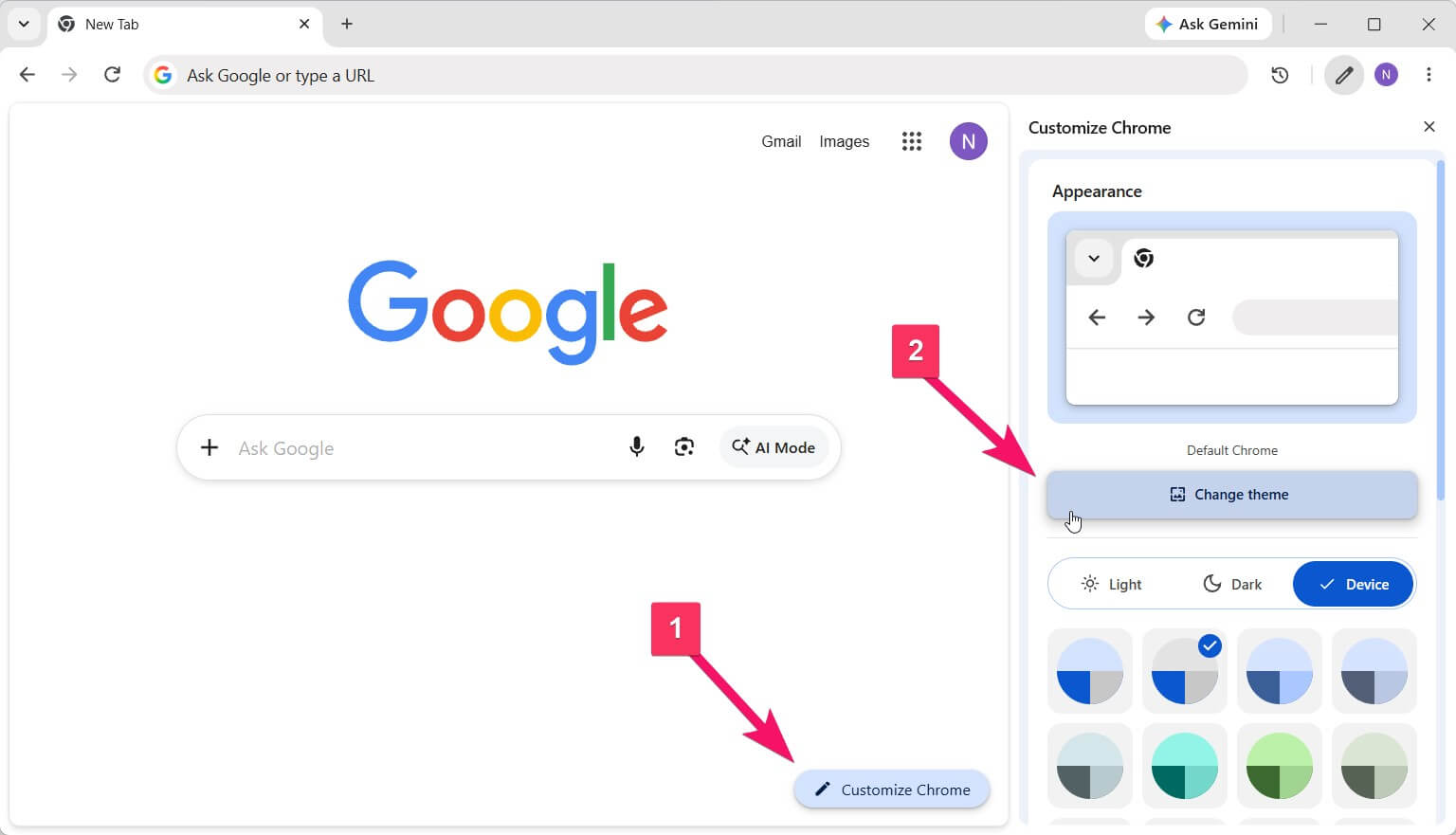Open the Gmail link
Viewport: 1456px width, 835px height.
781,141
